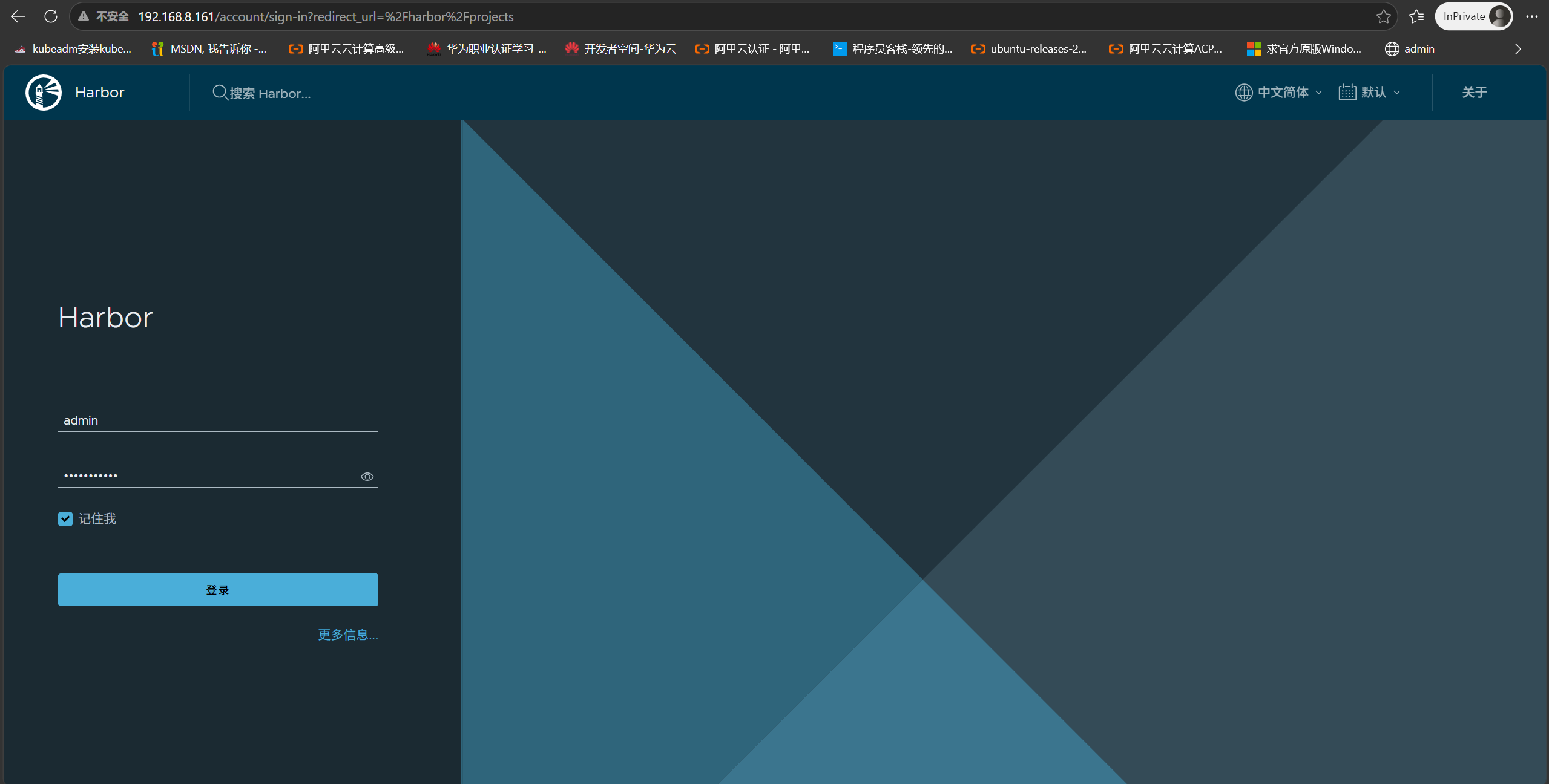The width and height of the screenshot is (1549, 784).
Task: Toggle password visibility eye icon
Action: tap(367, 477)
